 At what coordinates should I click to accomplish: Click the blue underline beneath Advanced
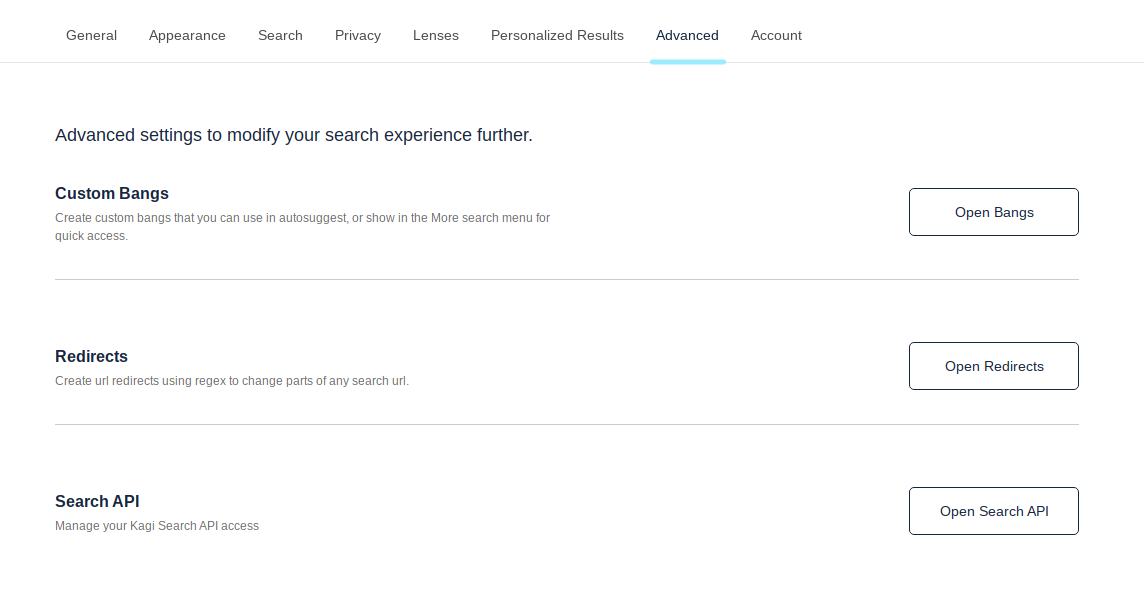(x=687, y=62)
